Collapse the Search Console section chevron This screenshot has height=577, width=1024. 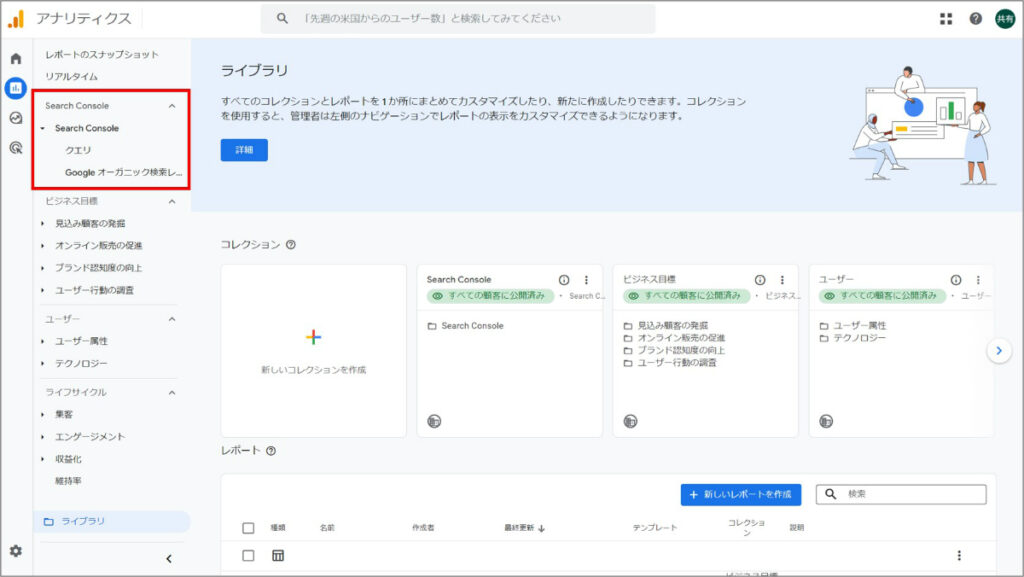click(x=172, y=106)
